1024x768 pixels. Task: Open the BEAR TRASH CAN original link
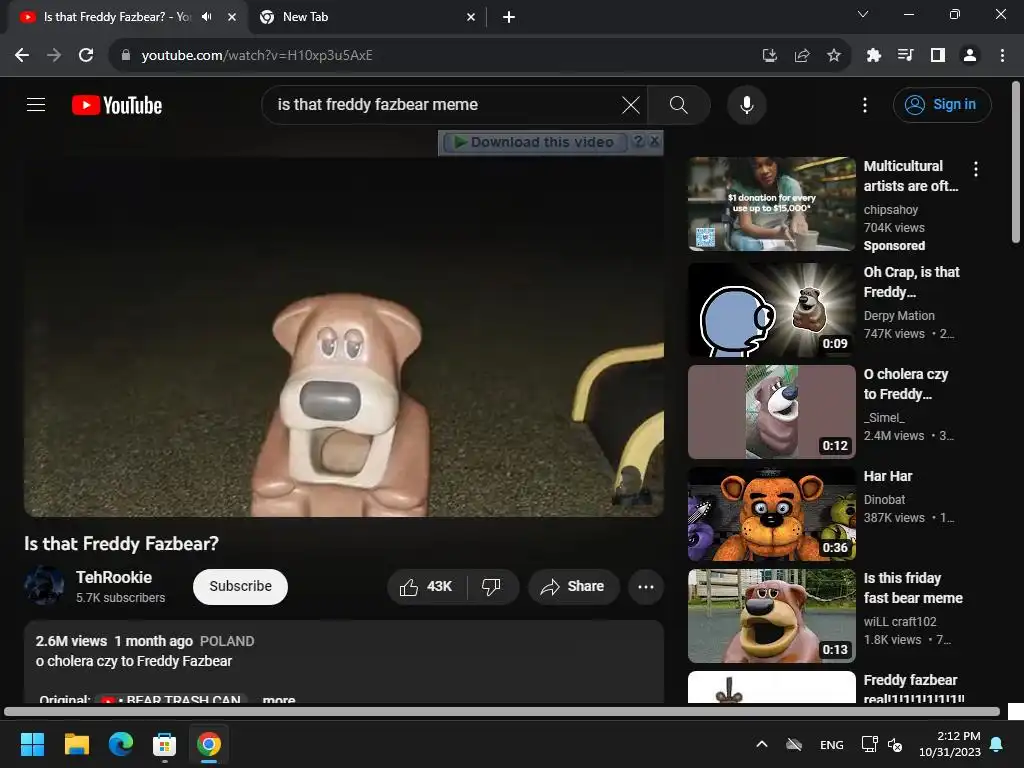click(x=174, y=699)
